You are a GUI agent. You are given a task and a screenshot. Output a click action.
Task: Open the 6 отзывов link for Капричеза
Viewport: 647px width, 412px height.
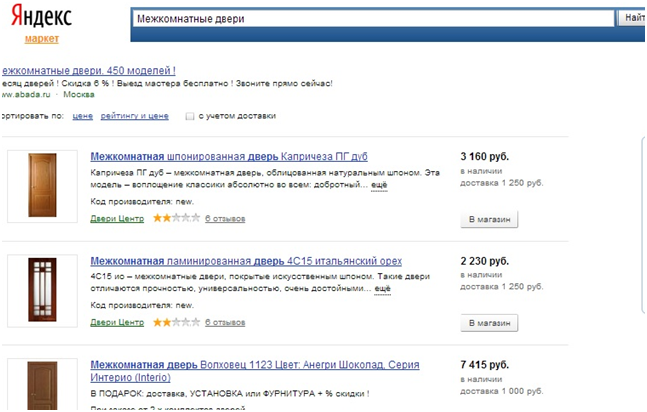click(225, 218)
